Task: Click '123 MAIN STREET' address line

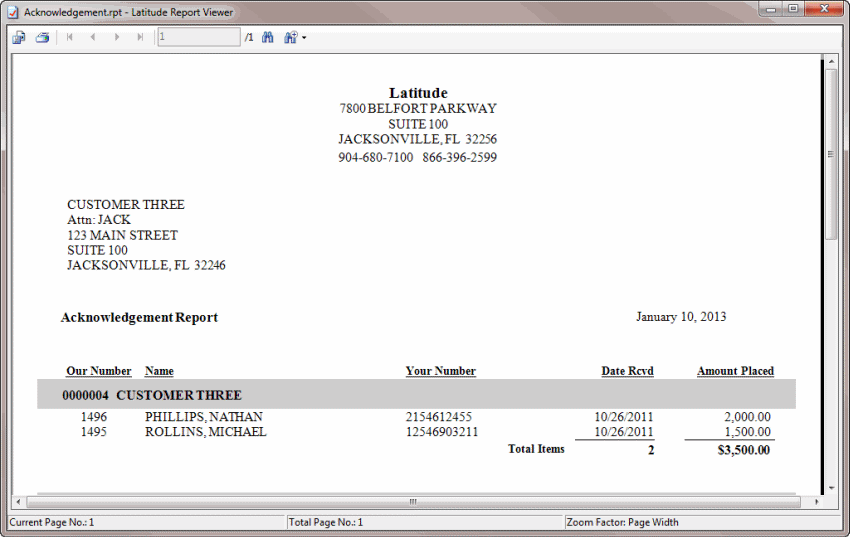Action: point(123,235)
